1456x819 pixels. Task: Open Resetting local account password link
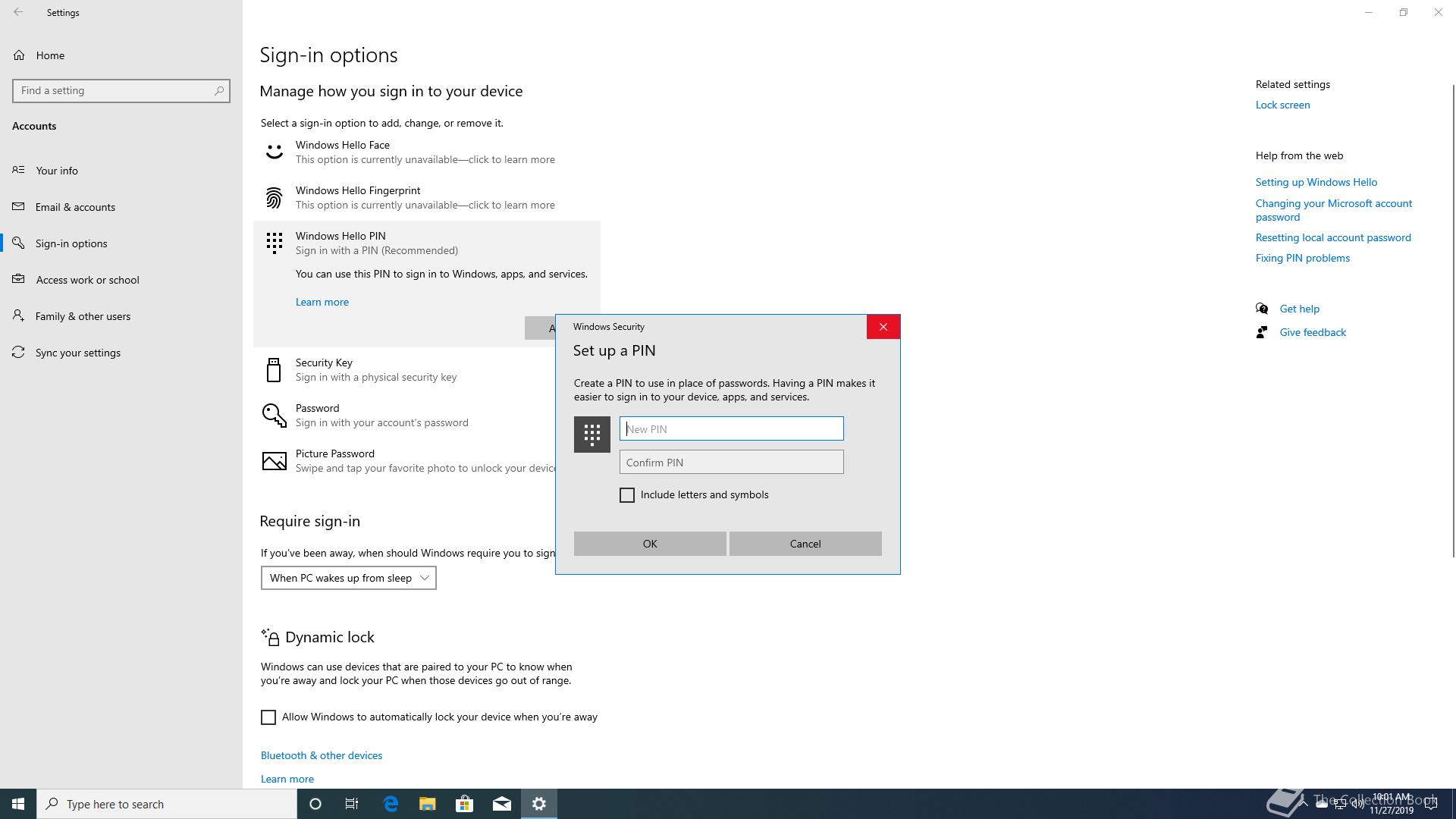point(1333,237)
